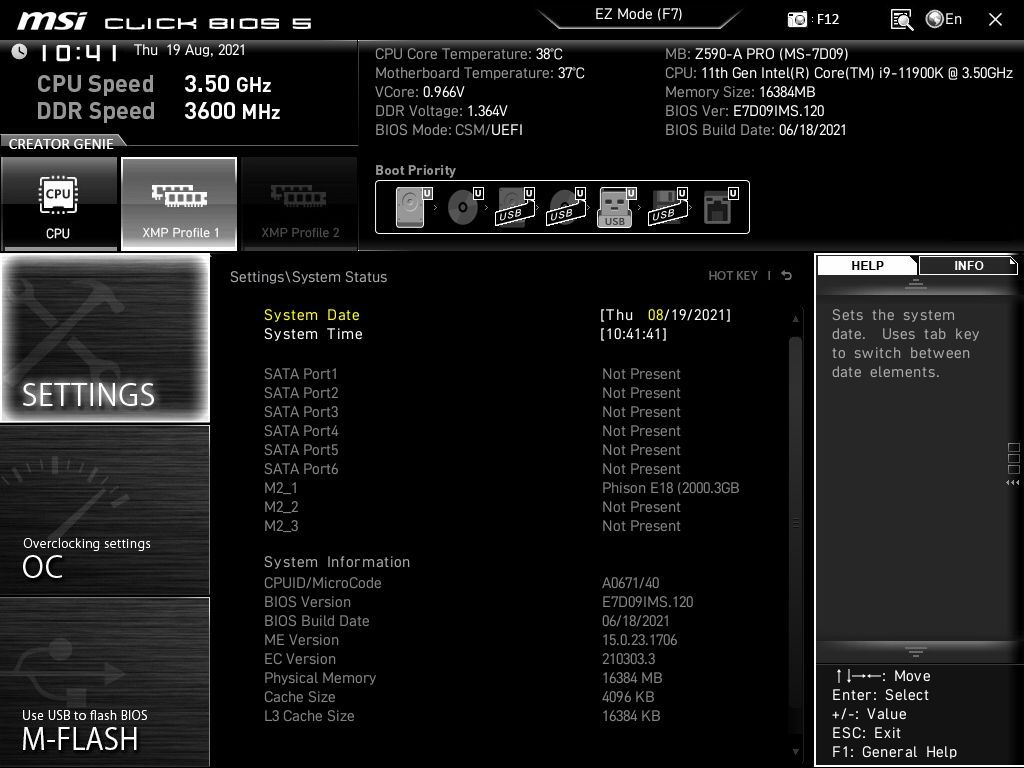The width and height of the screenshot is (1024, 768).
Task: Close the BIOS with the X icon
Action: (x=995, y=20)
